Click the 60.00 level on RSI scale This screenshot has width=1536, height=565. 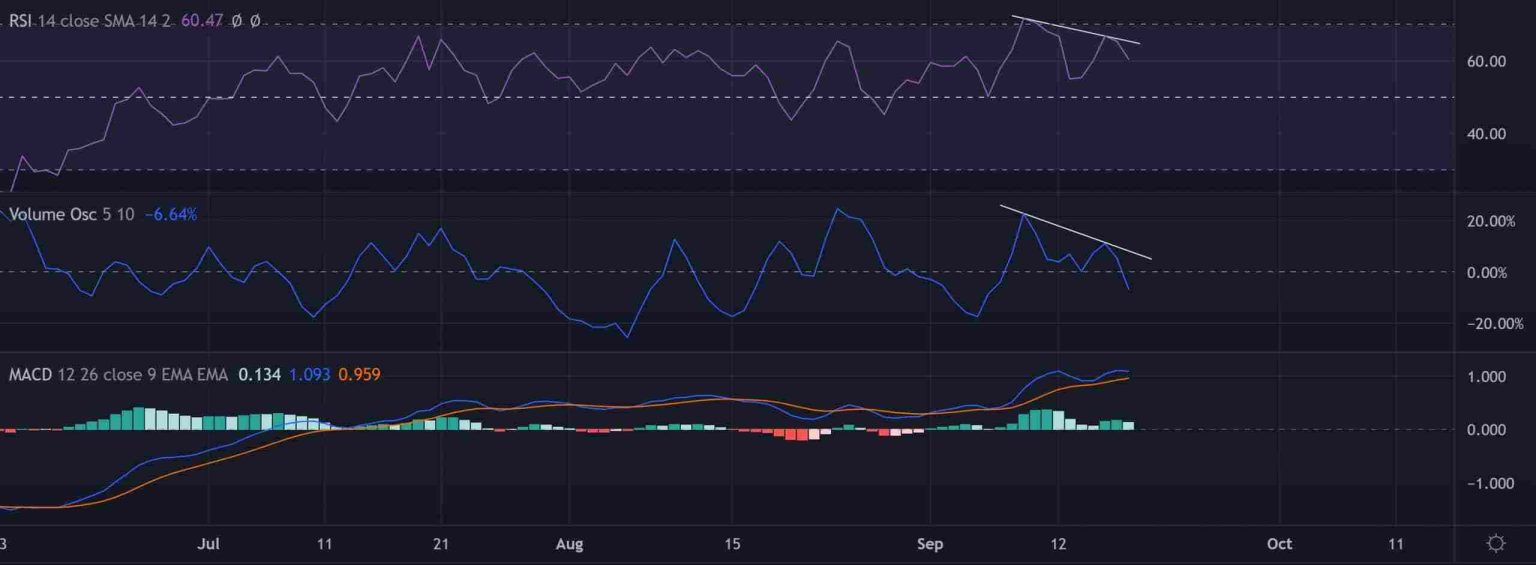(x=1485, y=62)
